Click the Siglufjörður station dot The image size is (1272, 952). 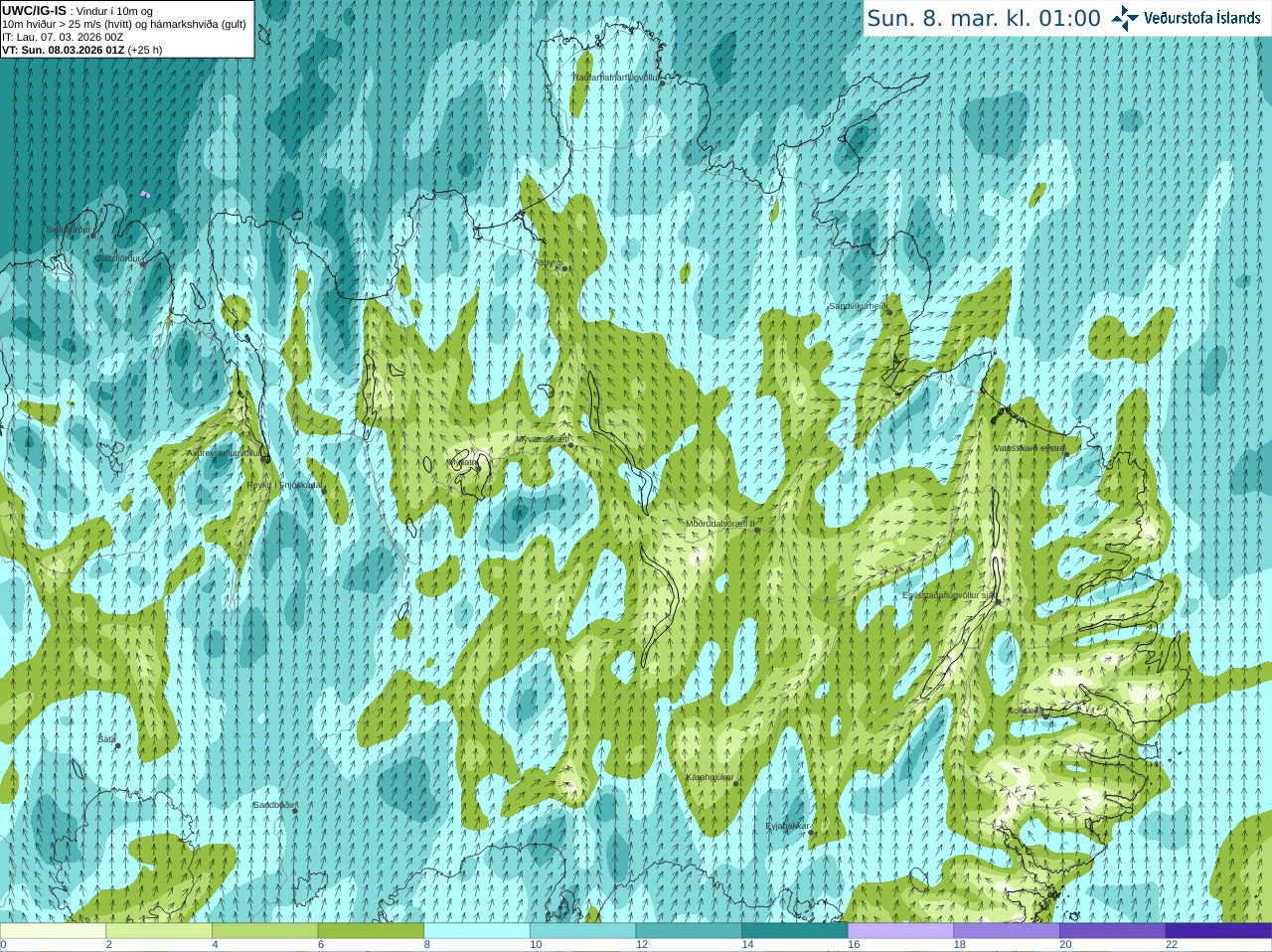(x=93, y=236)
